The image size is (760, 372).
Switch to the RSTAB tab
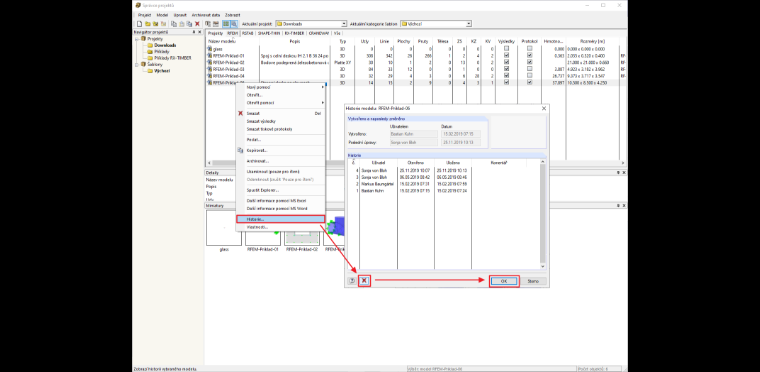[247, 33]
